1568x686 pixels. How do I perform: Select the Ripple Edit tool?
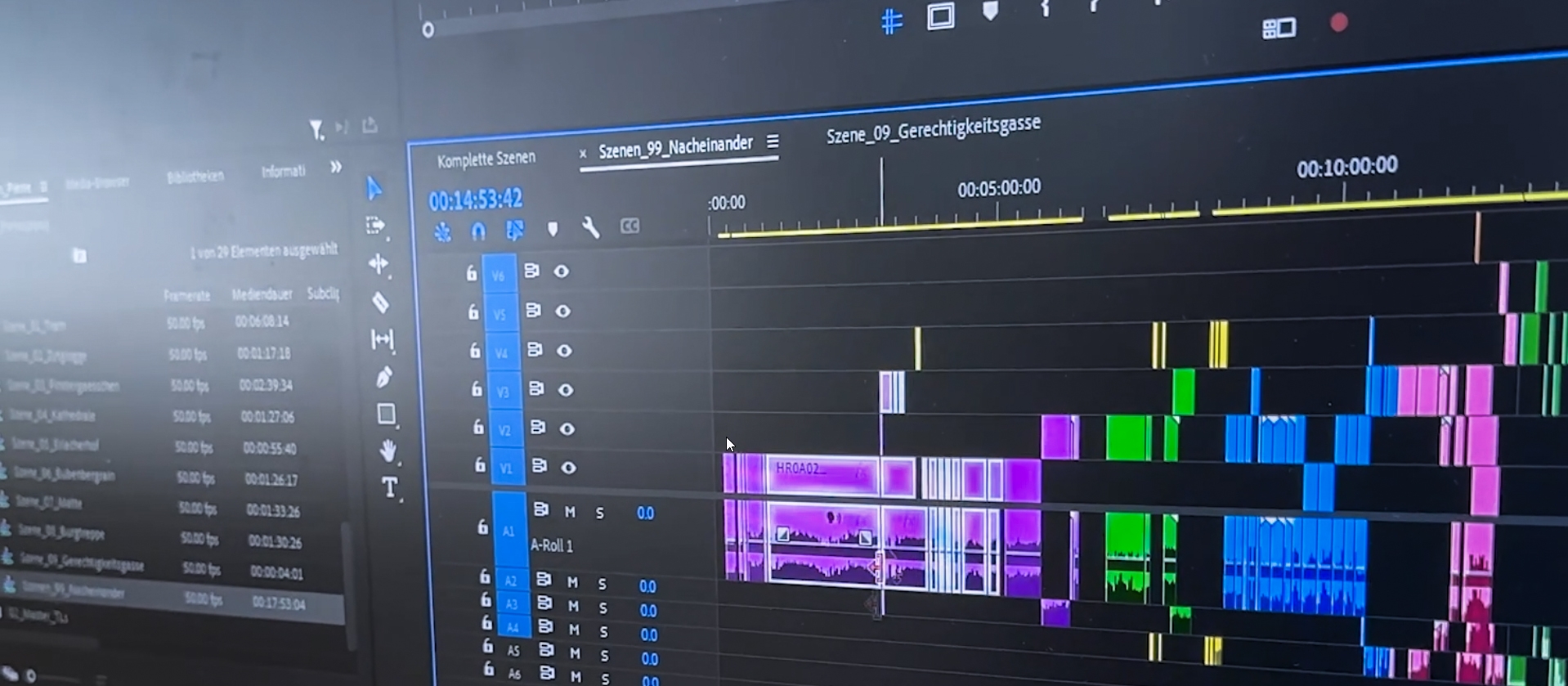pyautogui.click(x=378, y=263)
